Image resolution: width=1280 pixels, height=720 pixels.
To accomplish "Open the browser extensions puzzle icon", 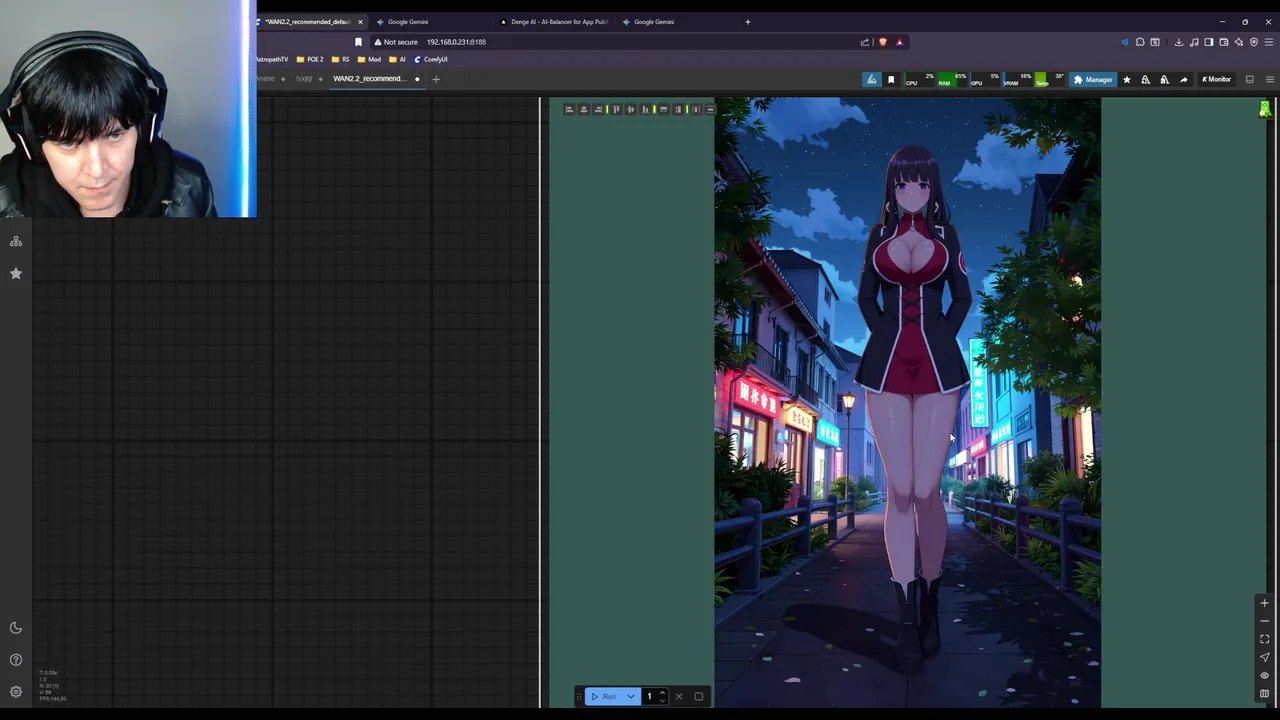I will click(x=1140, y=42).
